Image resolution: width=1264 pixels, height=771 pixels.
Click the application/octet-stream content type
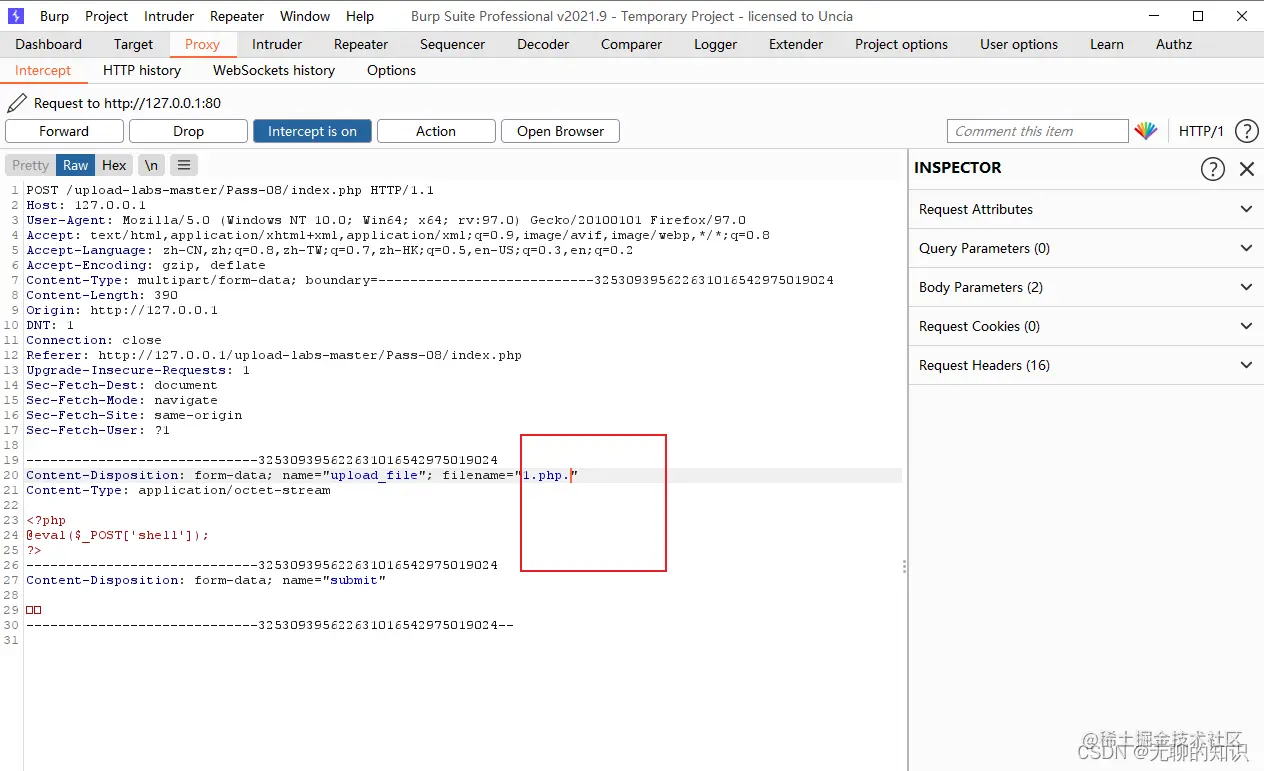(x=234, y=490)
